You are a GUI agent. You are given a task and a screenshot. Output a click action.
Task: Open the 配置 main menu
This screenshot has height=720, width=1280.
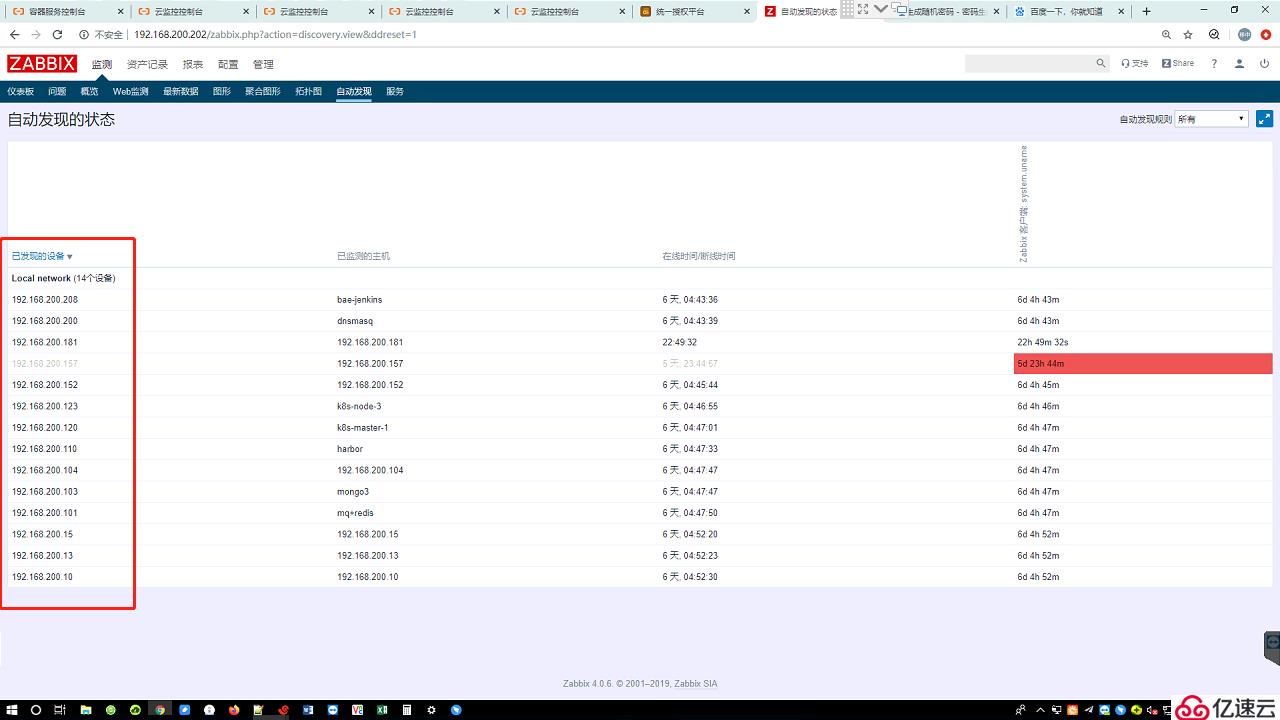point(228,64)
